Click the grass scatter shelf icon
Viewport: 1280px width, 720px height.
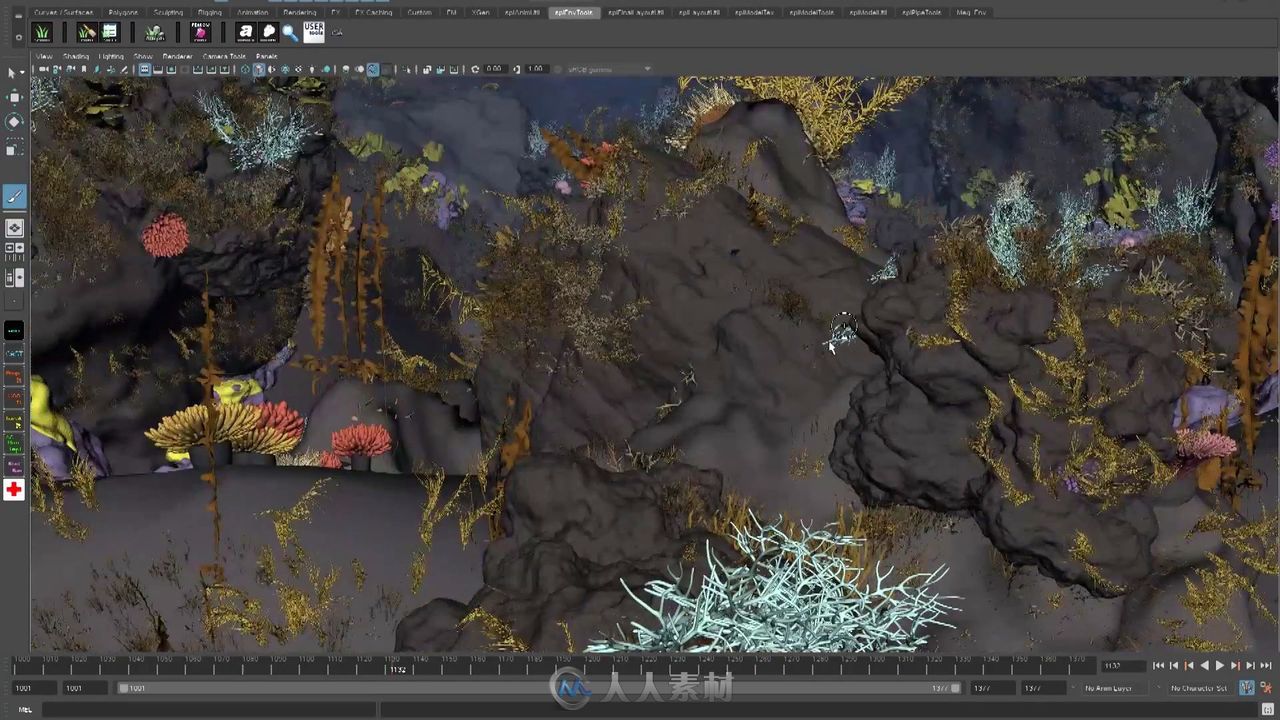(42, 32)
